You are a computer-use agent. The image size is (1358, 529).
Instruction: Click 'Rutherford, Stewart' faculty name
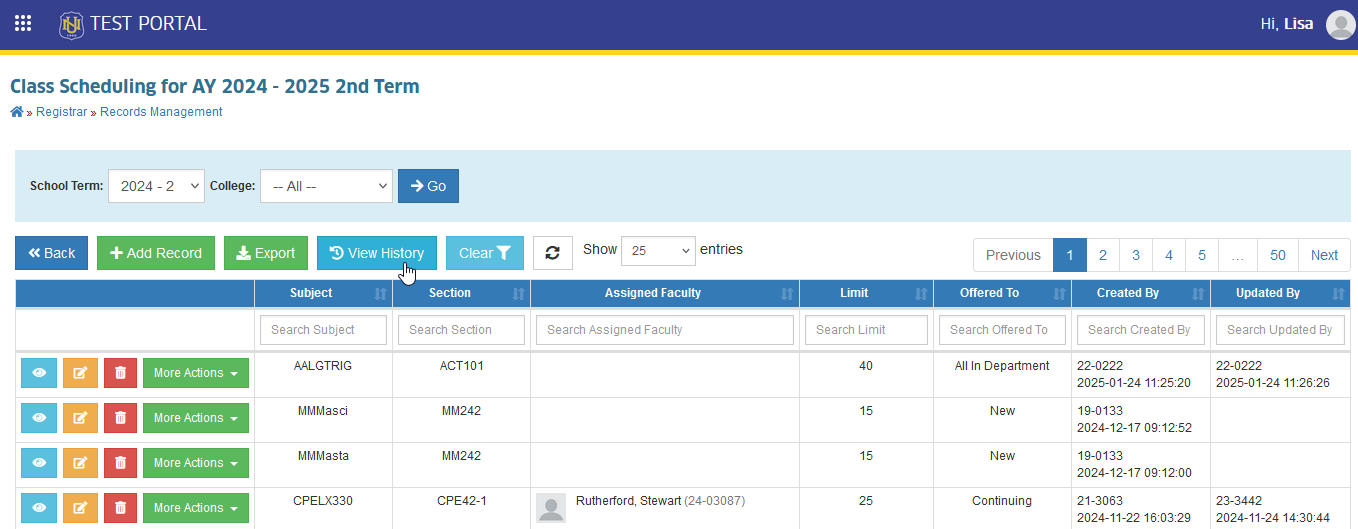tap(628, 501)
